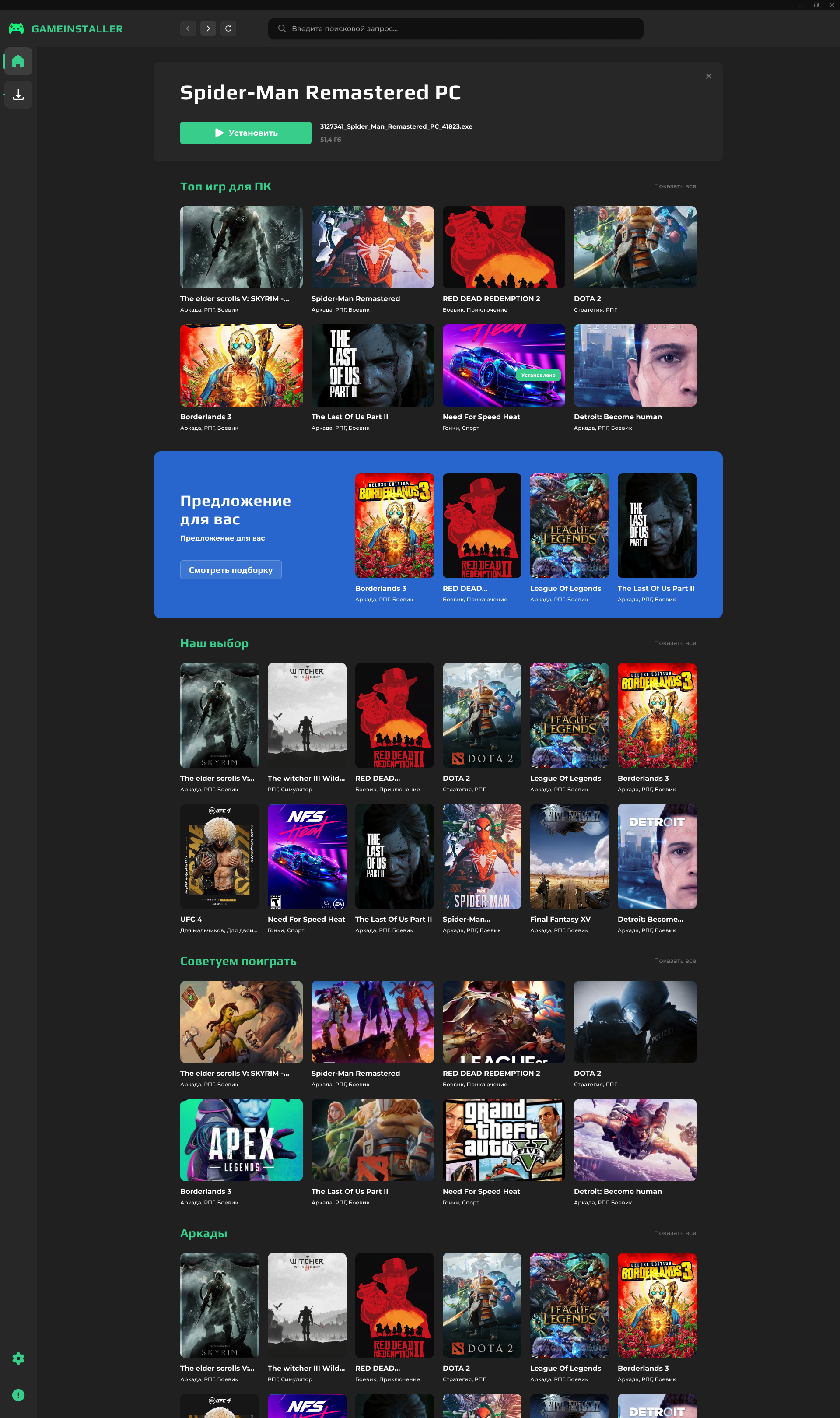Show all in Советуем поиграть section
Screen dimensions: 840x1418
click(675, 961)
